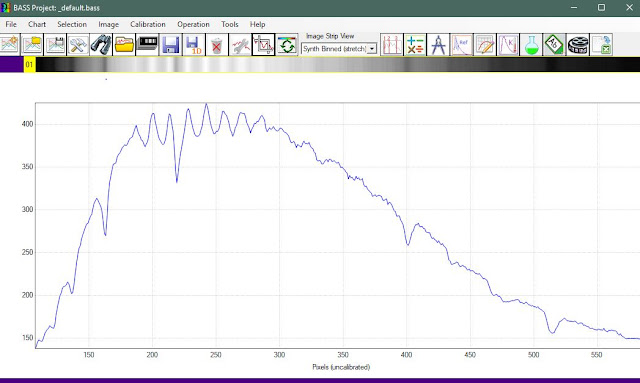Click the drafting compass icon
Screen dimensions: 640x383
pyautogui.click(x=438, y=45)
